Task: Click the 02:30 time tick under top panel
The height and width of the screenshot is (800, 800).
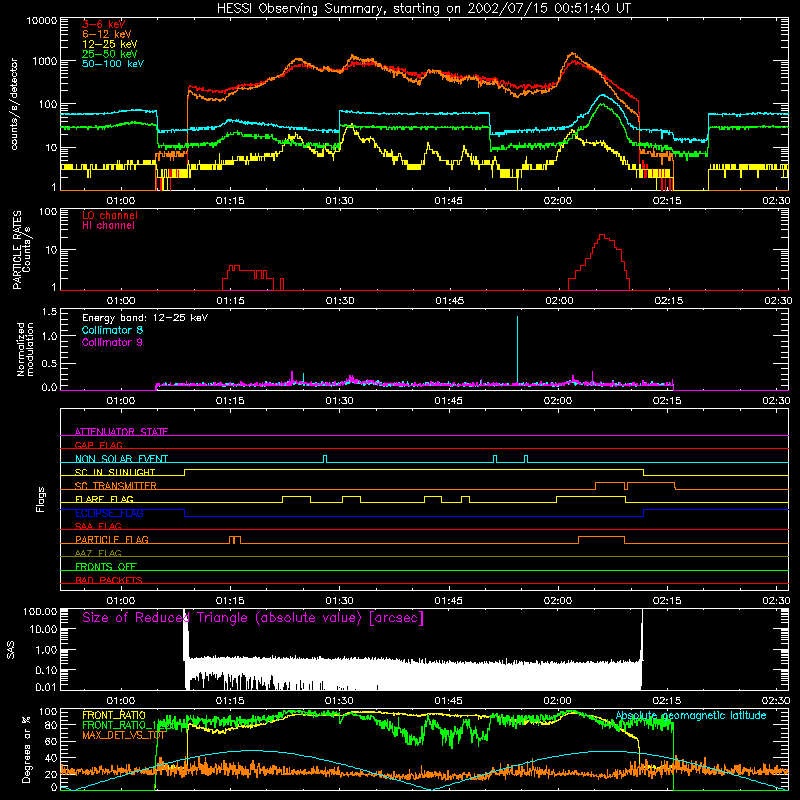Action: pyautogui.click(x=776, y=201)
